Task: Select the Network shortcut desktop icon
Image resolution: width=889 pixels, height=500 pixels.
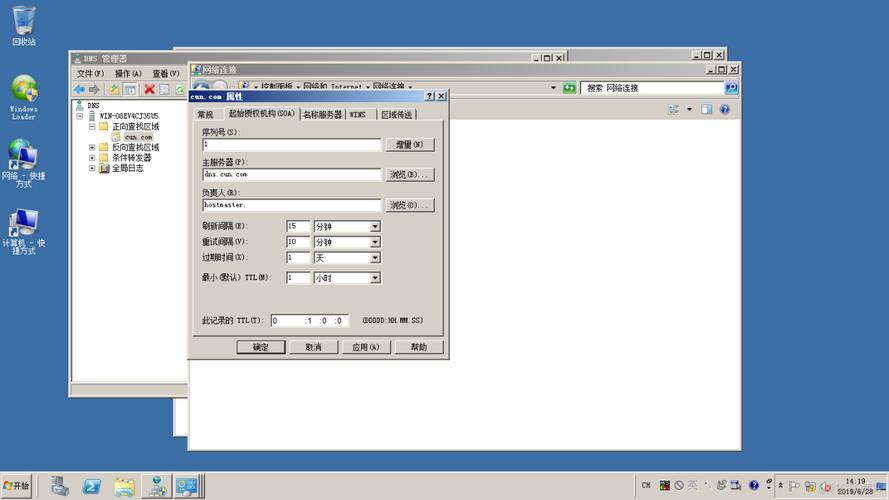Action: coord(23,163)
